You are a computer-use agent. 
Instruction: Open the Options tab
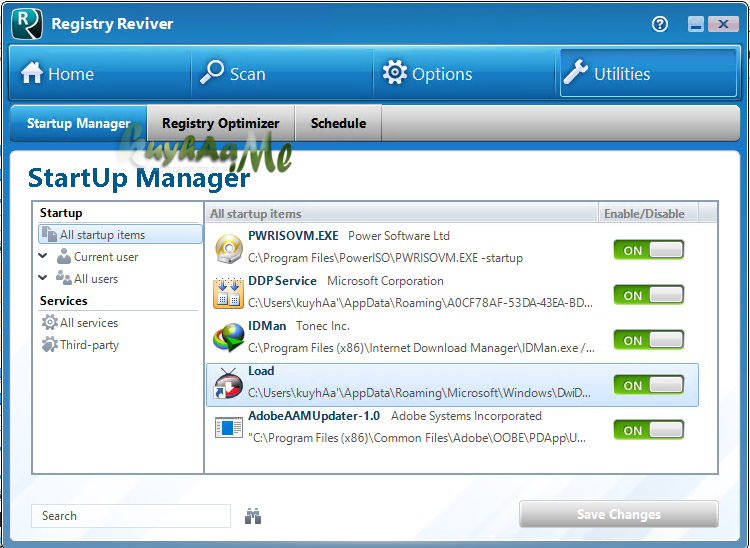464,73
